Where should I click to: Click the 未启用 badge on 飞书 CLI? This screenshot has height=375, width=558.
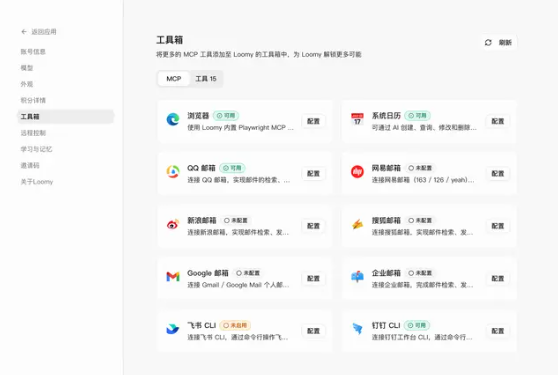pyautogui.click(x=235, y=325)
